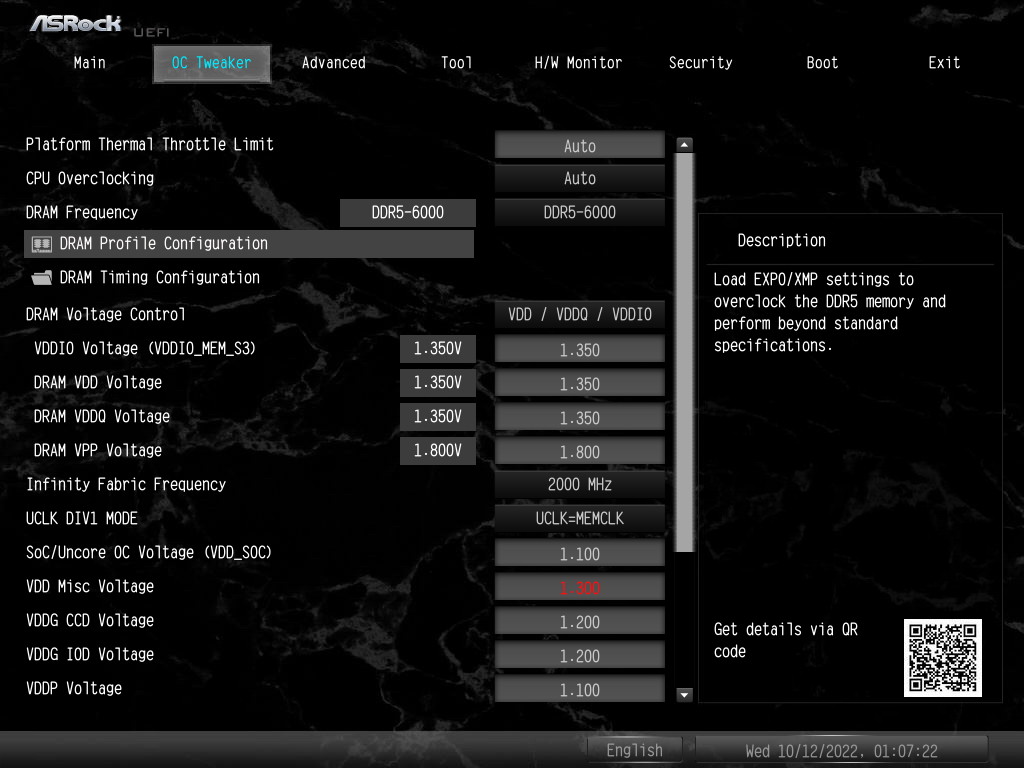This screenshot has height=768, width=1024.
Task: Click the UCLK DIV1 MODE label
Action: click(x=82, y=518)
